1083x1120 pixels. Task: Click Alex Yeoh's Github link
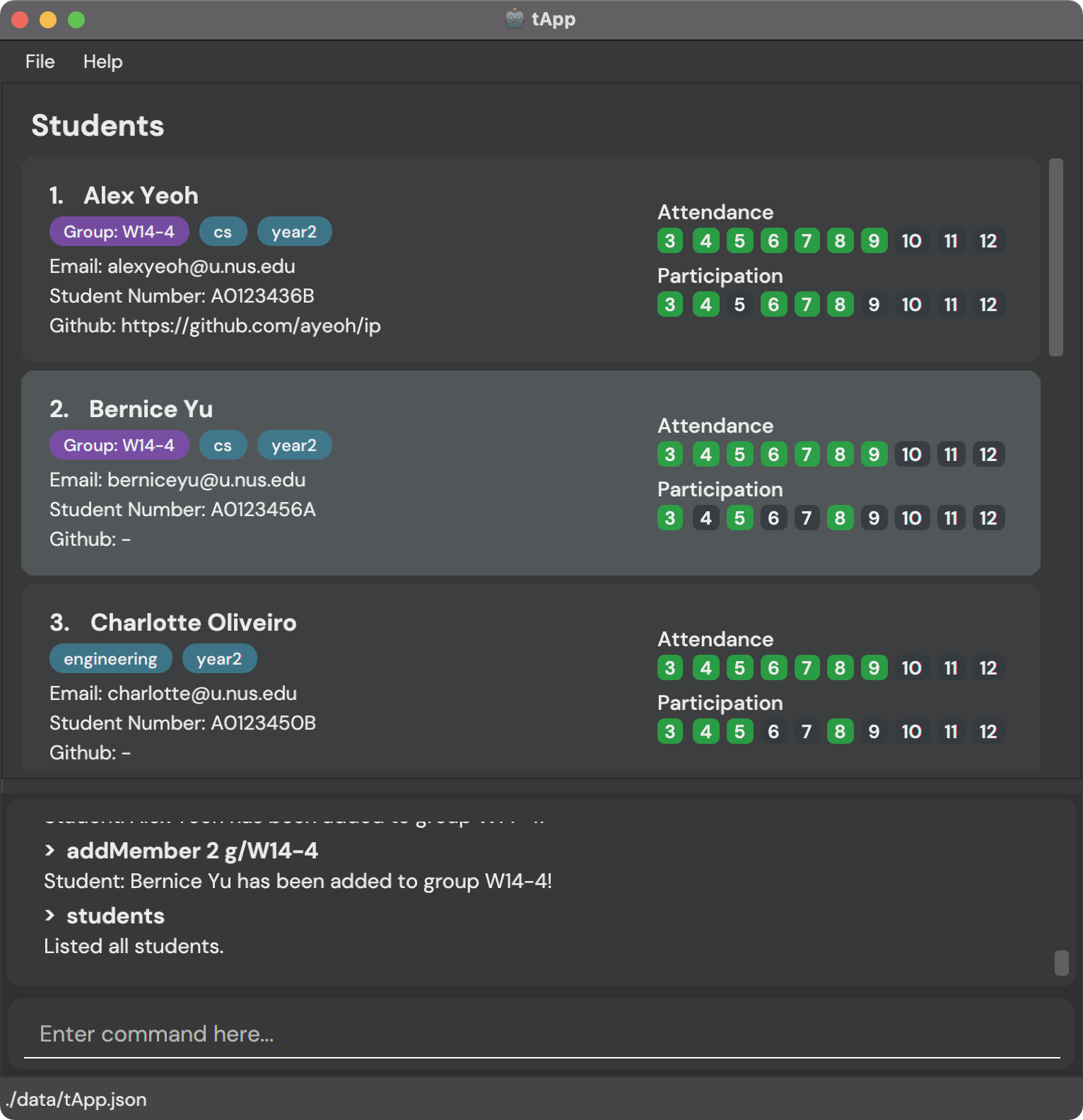[251, 325]
